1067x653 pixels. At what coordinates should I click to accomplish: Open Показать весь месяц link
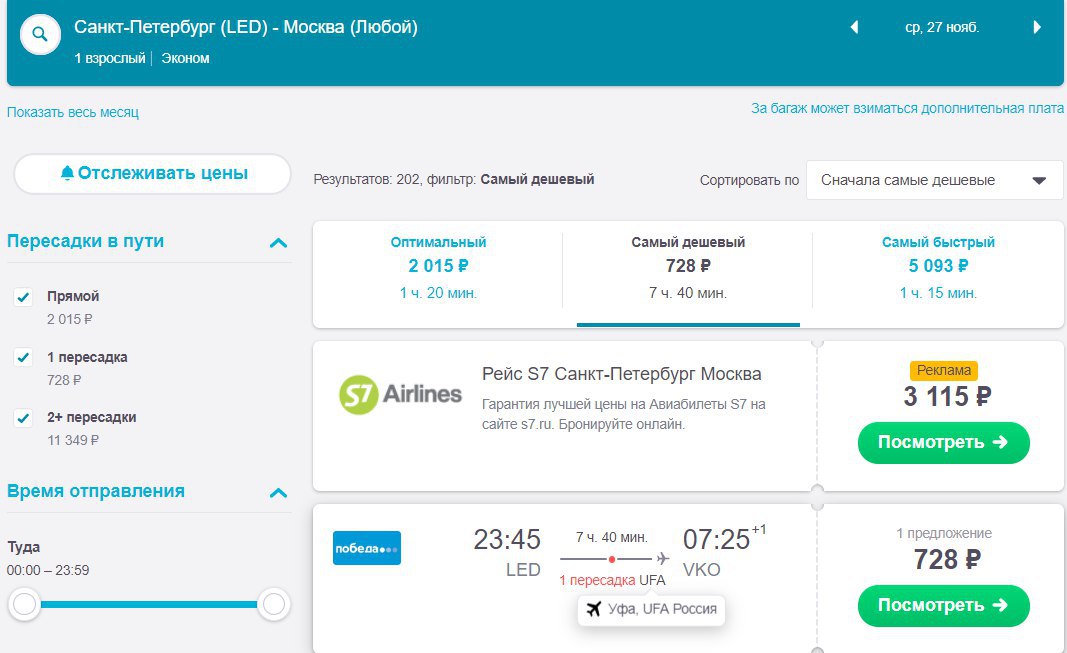click(73, 112)
